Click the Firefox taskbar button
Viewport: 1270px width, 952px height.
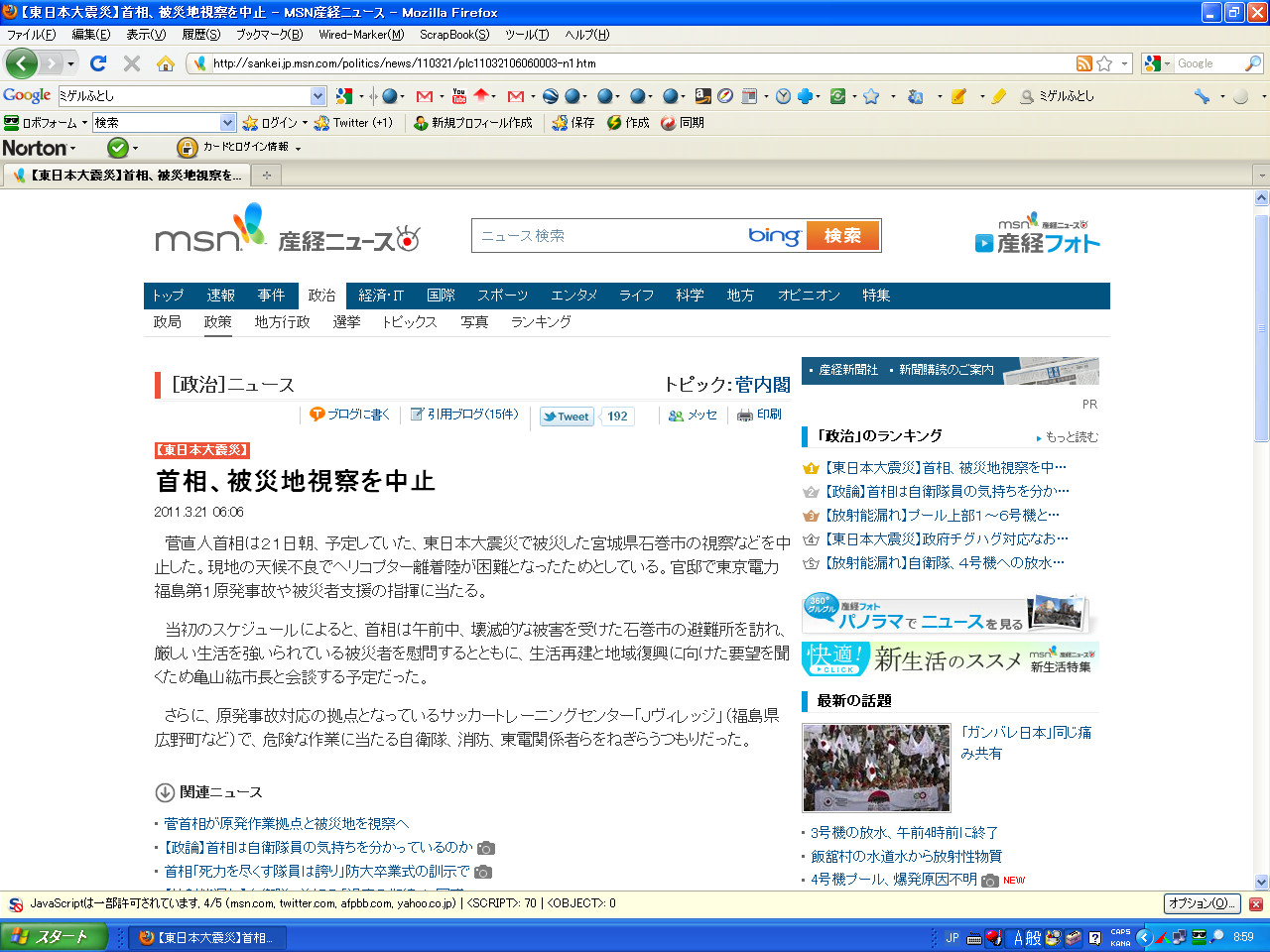click(x=206, y=937)
